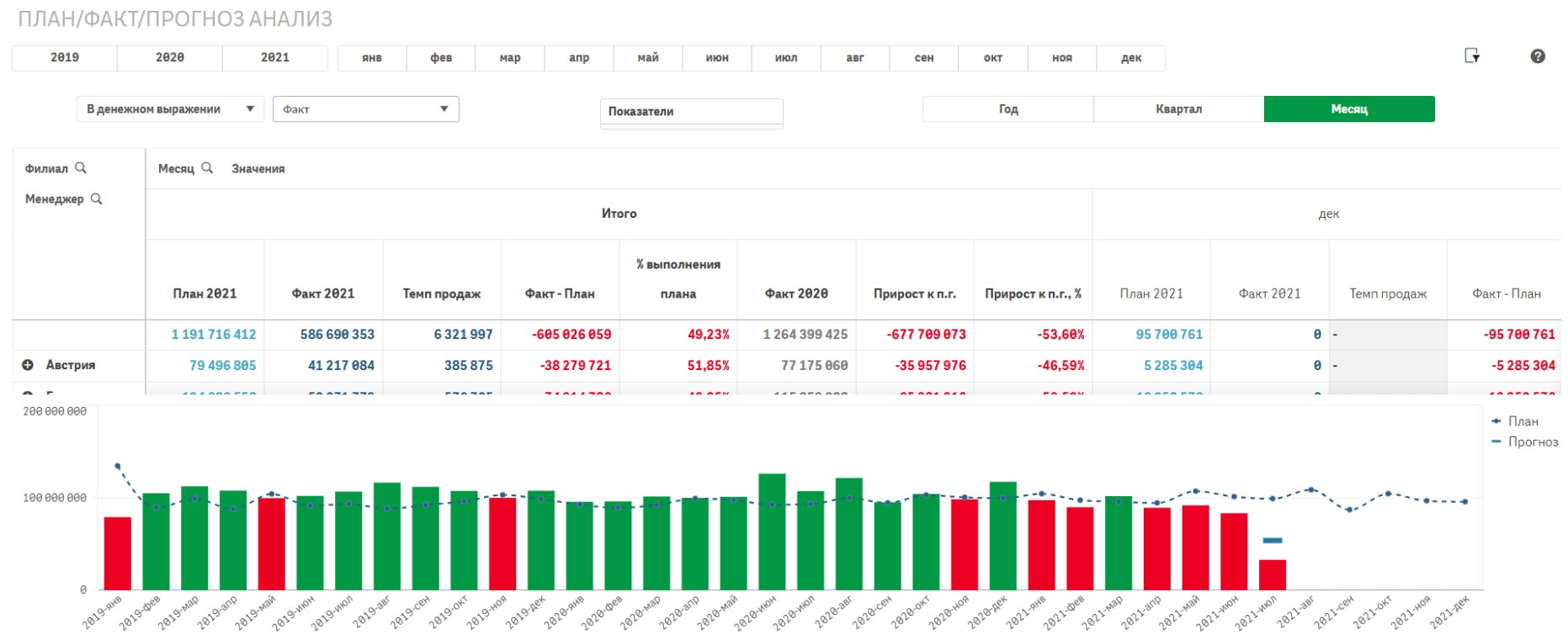Open the export sheet icon
This screenshot has width=1568, height=640.
[1471, 56]
